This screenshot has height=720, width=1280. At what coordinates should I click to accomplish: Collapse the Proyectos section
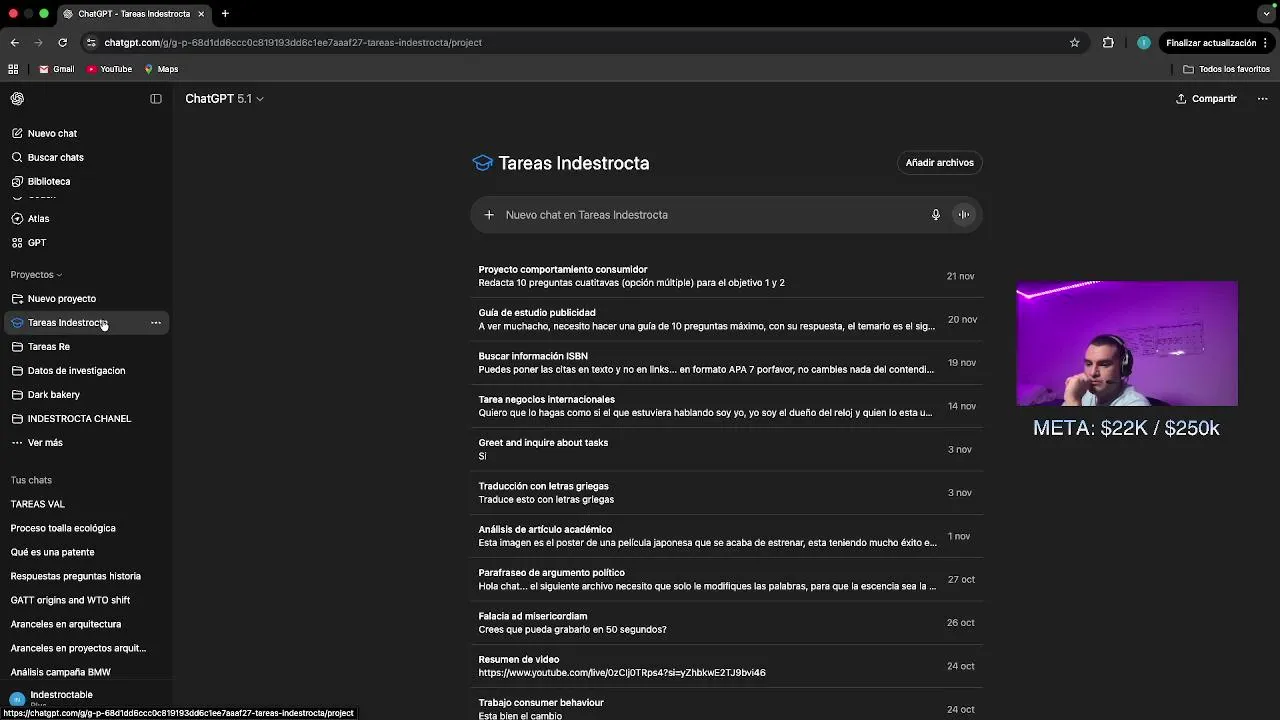coord(36,275)
